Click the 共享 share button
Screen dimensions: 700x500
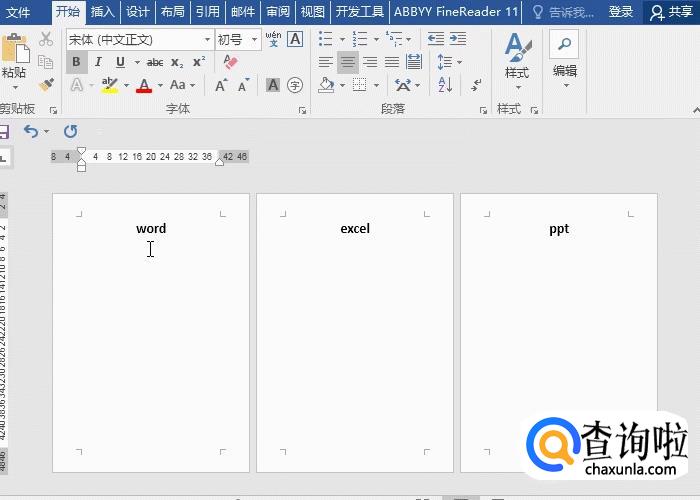(x=672, y=12)
